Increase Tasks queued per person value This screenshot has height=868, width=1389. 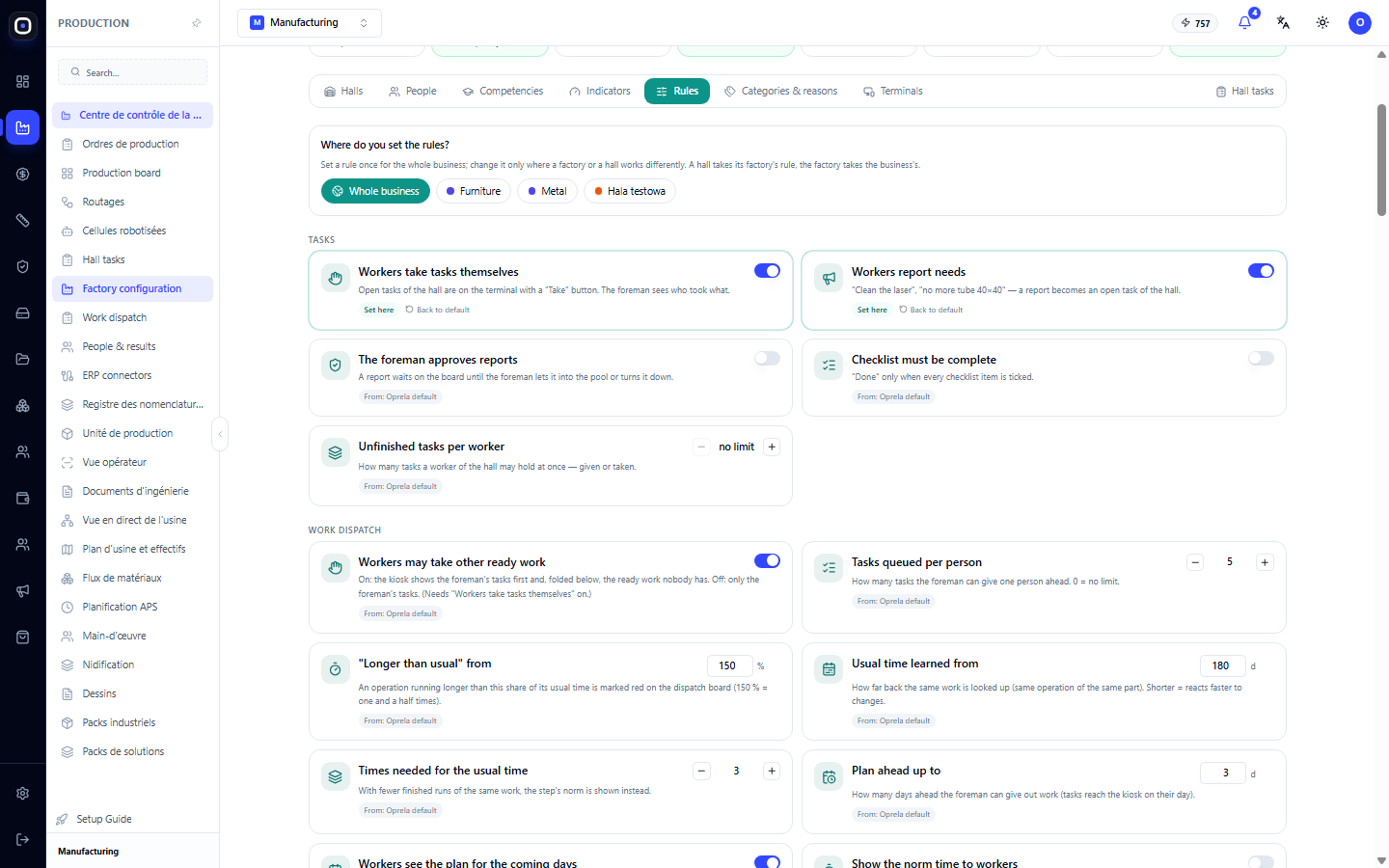(1265, 562)
